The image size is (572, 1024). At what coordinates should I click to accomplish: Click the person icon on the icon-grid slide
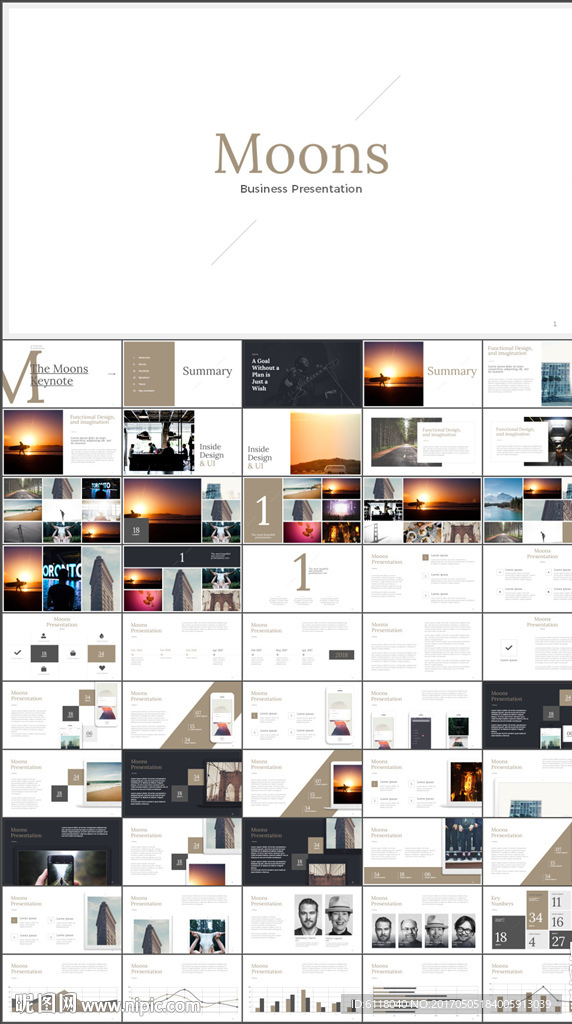coord(44,635)
